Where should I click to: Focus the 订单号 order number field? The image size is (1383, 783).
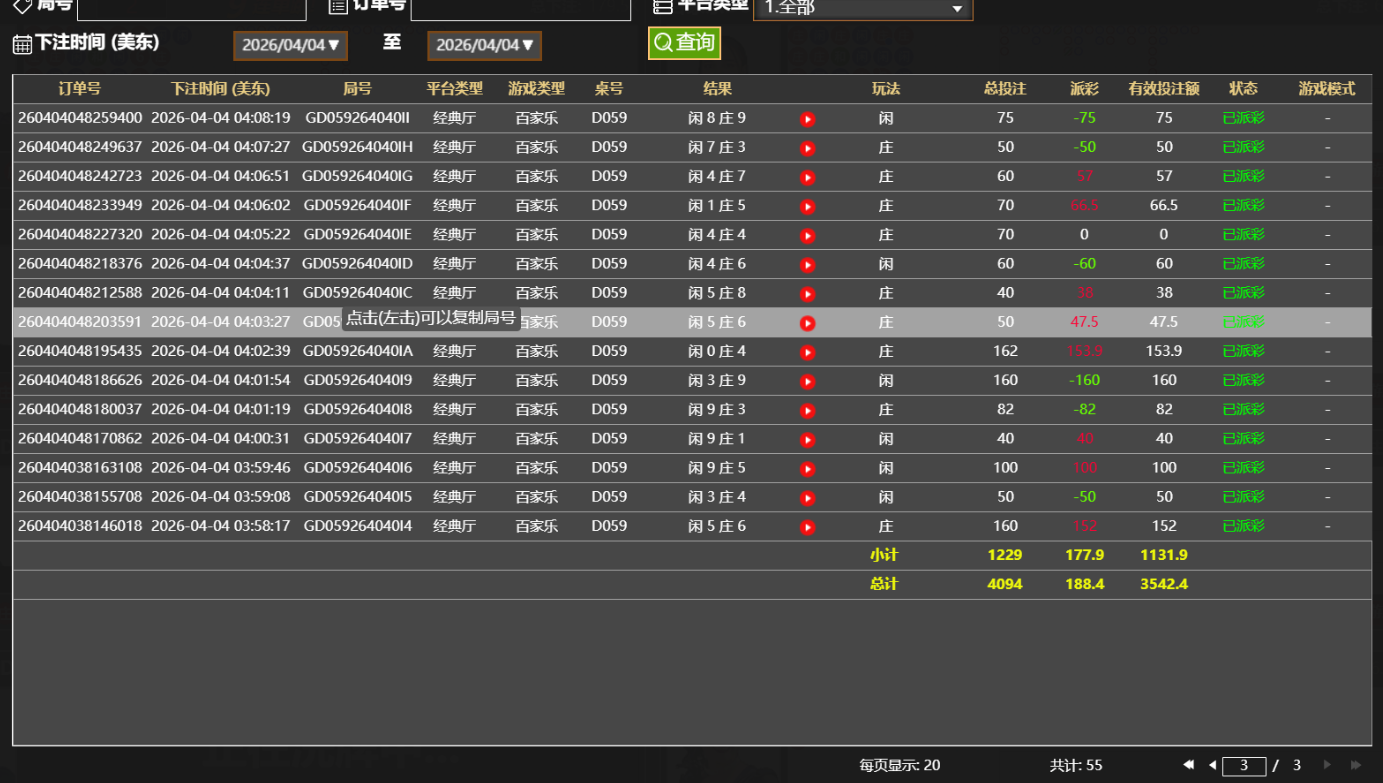(x=520, y=8)
